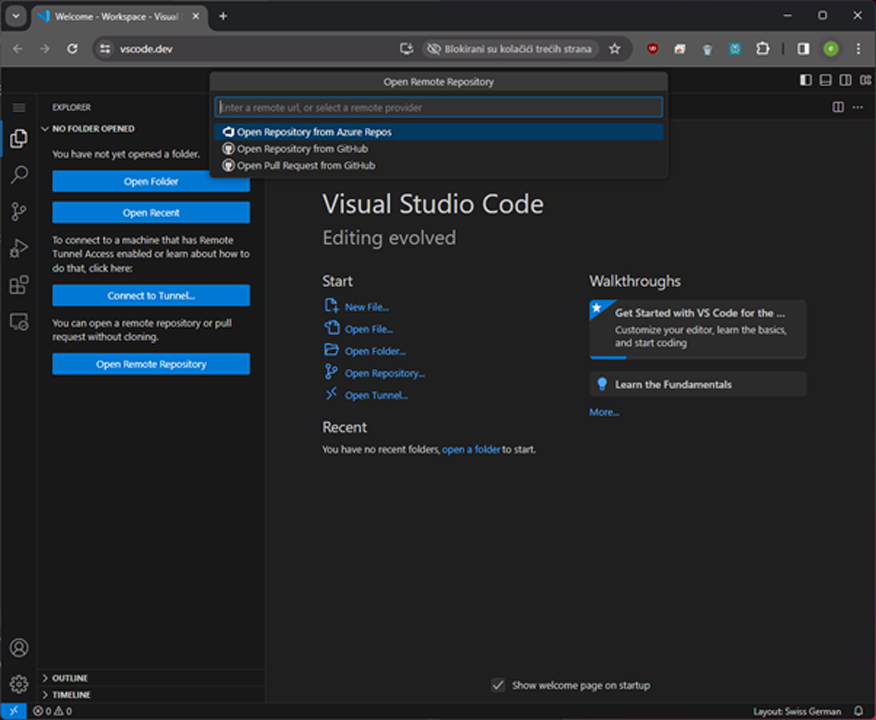Viewport: 876px width, 720px height.
Task: Click the Open Remote Repository button
Action: pyautogui.click(x=151, y=364)
